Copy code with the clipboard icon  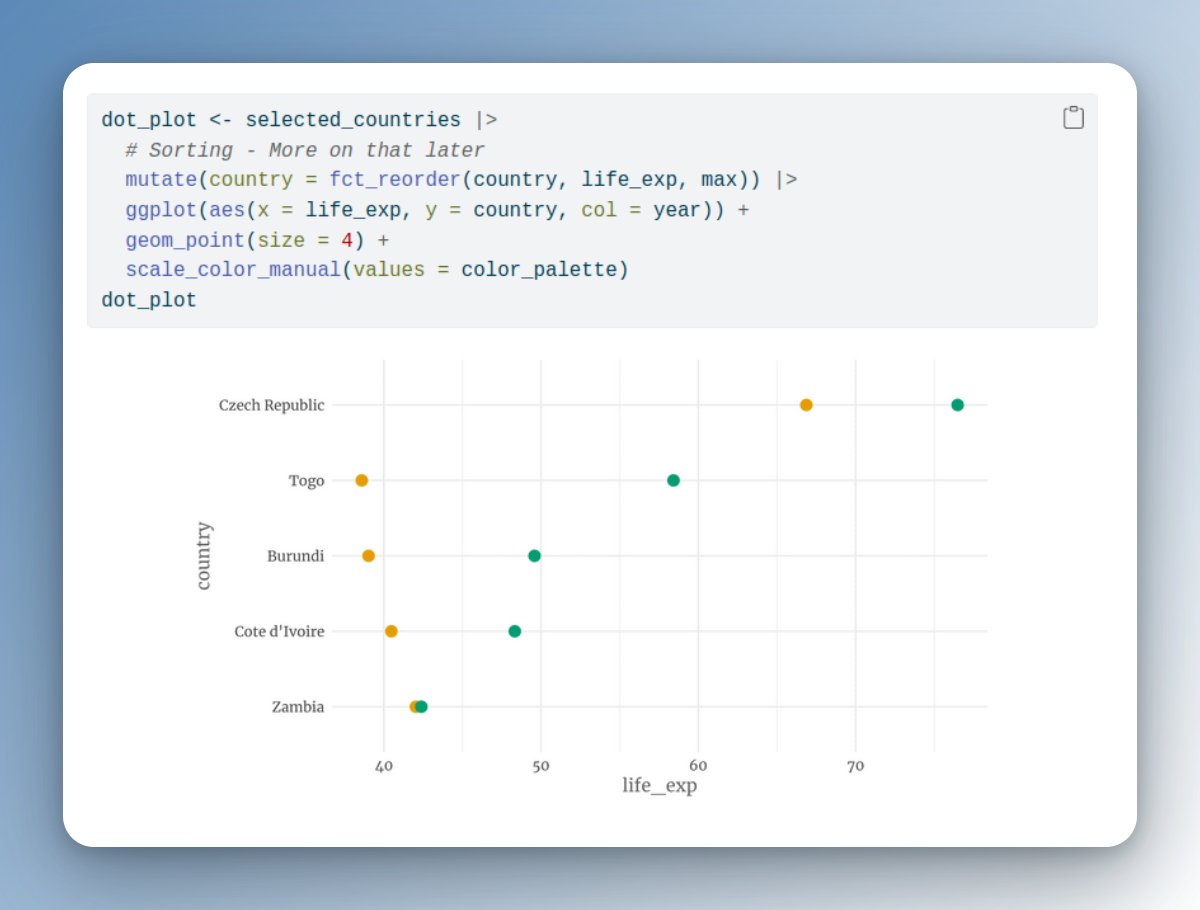tap(1073, 118)
